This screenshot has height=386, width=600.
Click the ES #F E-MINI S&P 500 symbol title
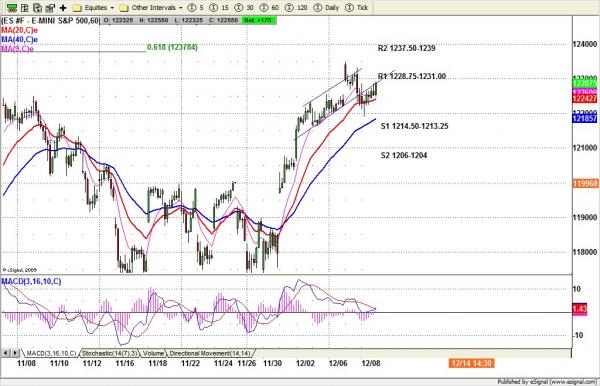pos(50,20)
